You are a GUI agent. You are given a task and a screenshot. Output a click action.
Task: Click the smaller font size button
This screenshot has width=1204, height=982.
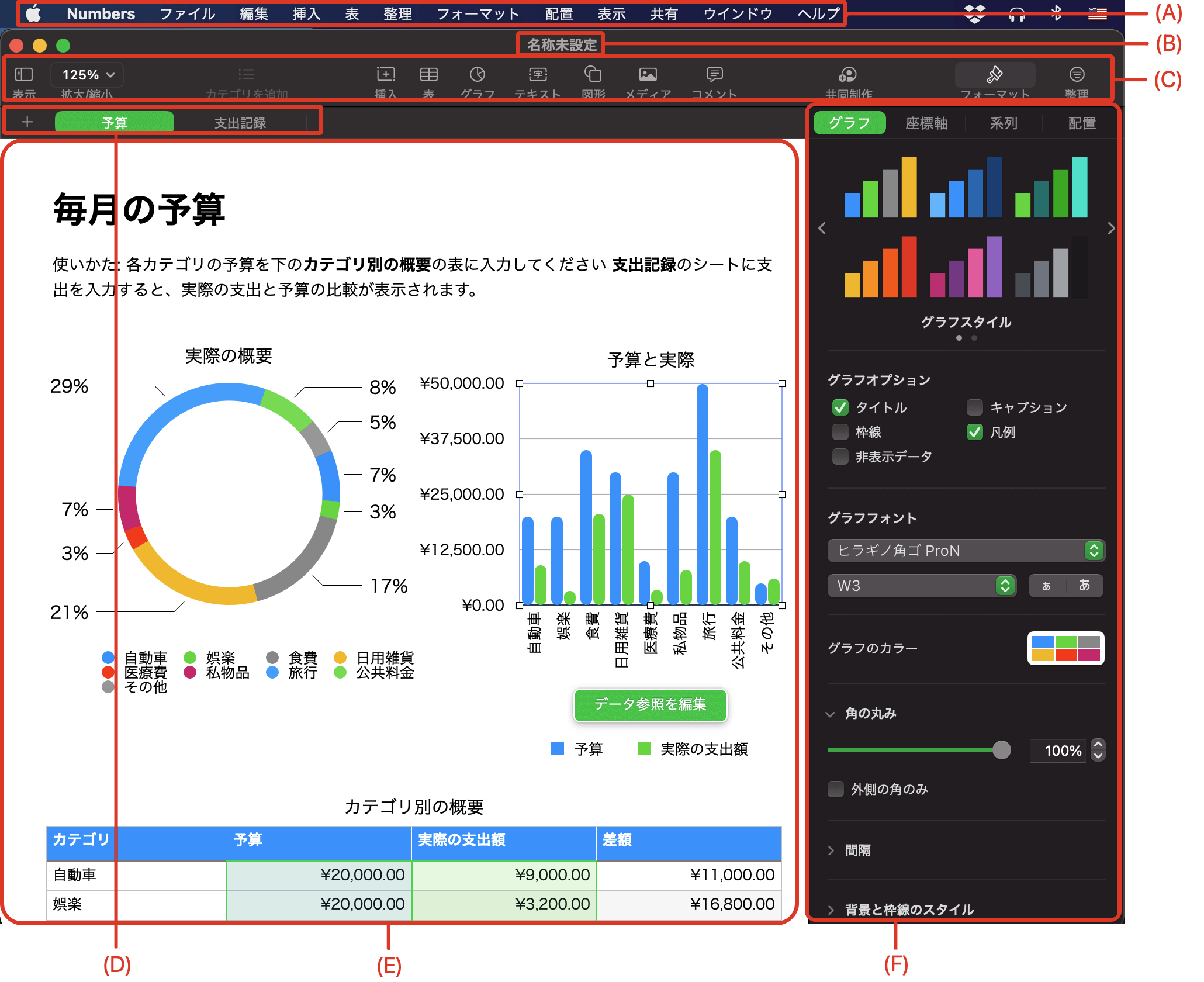[x=1047, y=585]
